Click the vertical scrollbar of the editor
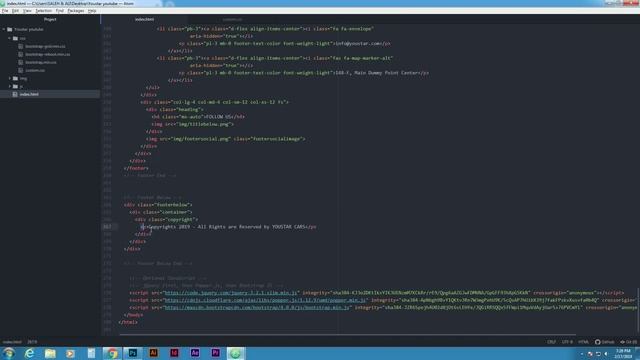This screenshot has width=640, height=360. [638, 310]
